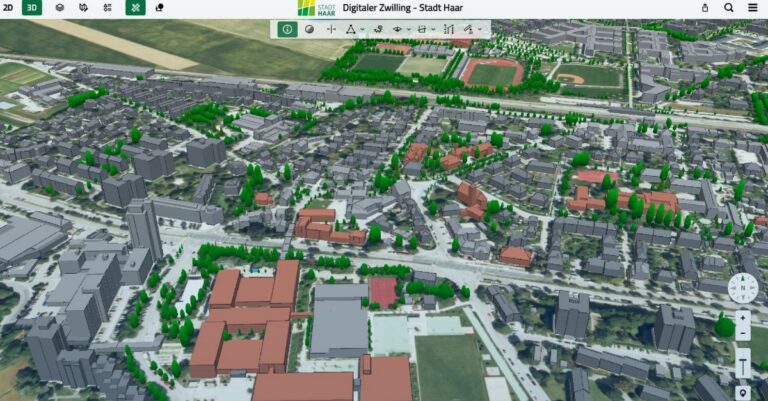The height and width of the screenshot is (401, 768).
Task: Expand the triangle measurement tool dropdown
Action: [362, 30]
